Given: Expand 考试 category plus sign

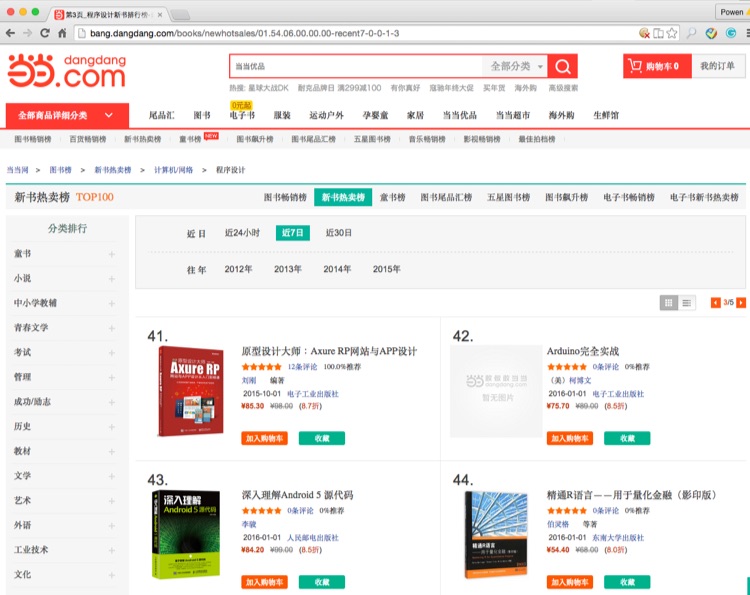Looking at the screenshot, I should [111, 353].
